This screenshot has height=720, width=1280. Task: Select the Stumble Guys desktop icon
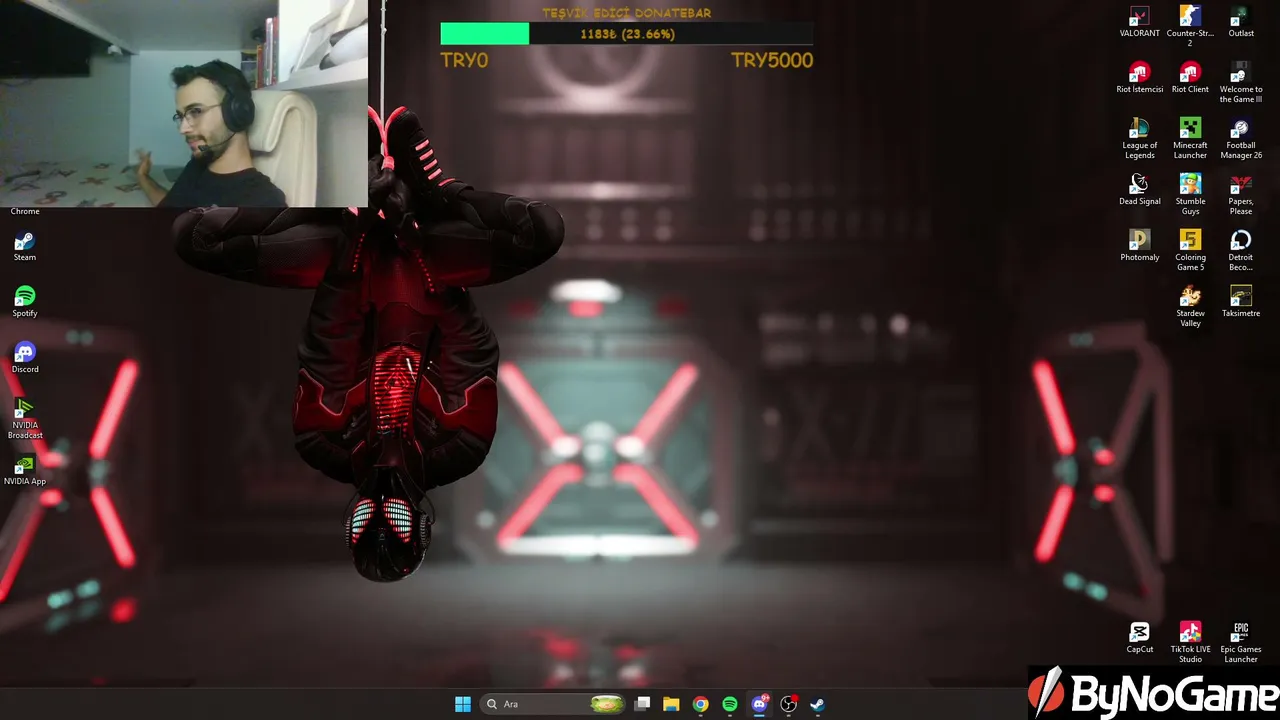(x=1190, y=195)
